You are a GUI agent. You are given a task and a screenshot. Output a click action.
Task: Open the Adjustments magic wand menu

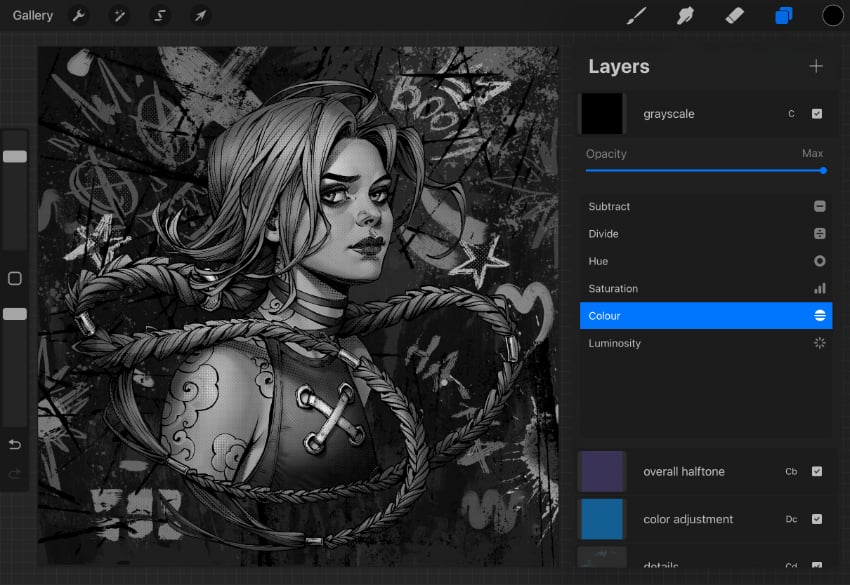[x=119, y=16]
